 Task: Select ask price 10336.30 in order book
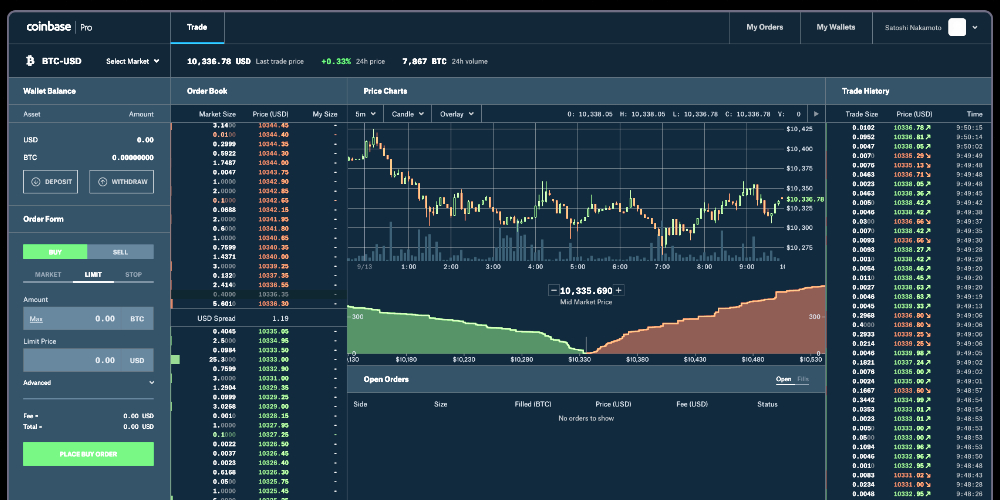[274, 304]
